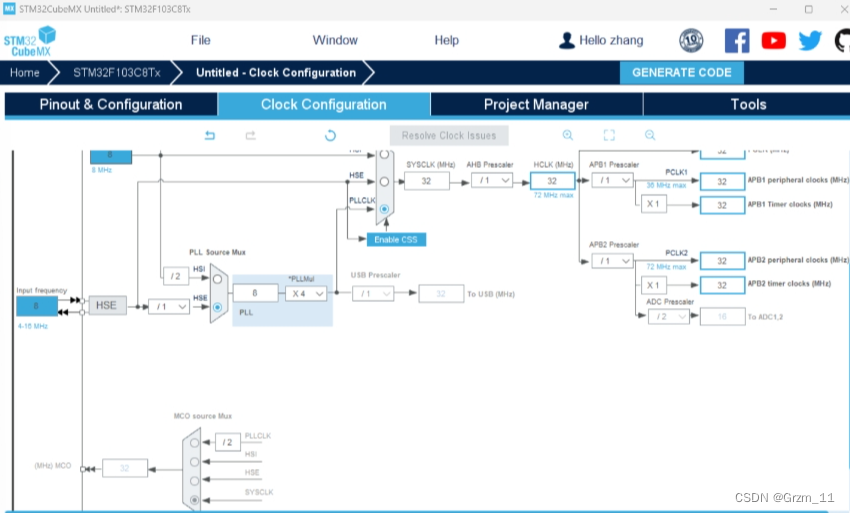Switch to Clock Configuration tab
This screenshot has height=513, width=850.
tap(324, 104)
